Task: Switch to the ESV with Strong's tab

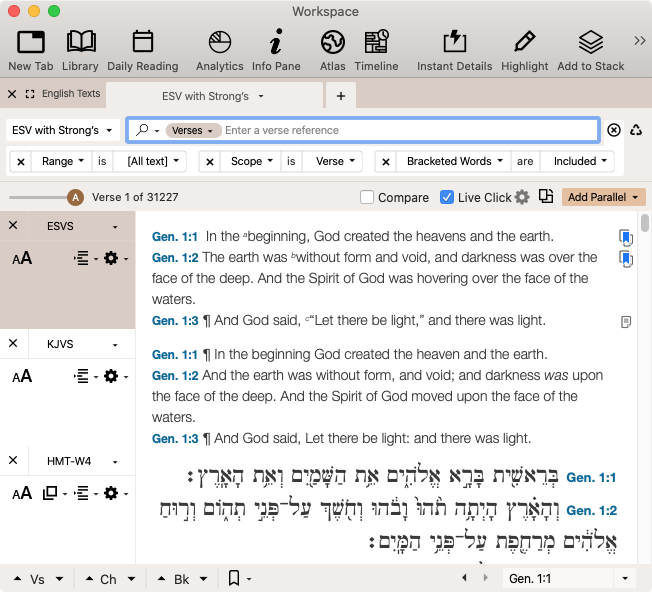Action: pyautogui.click(x=205, y=96)
